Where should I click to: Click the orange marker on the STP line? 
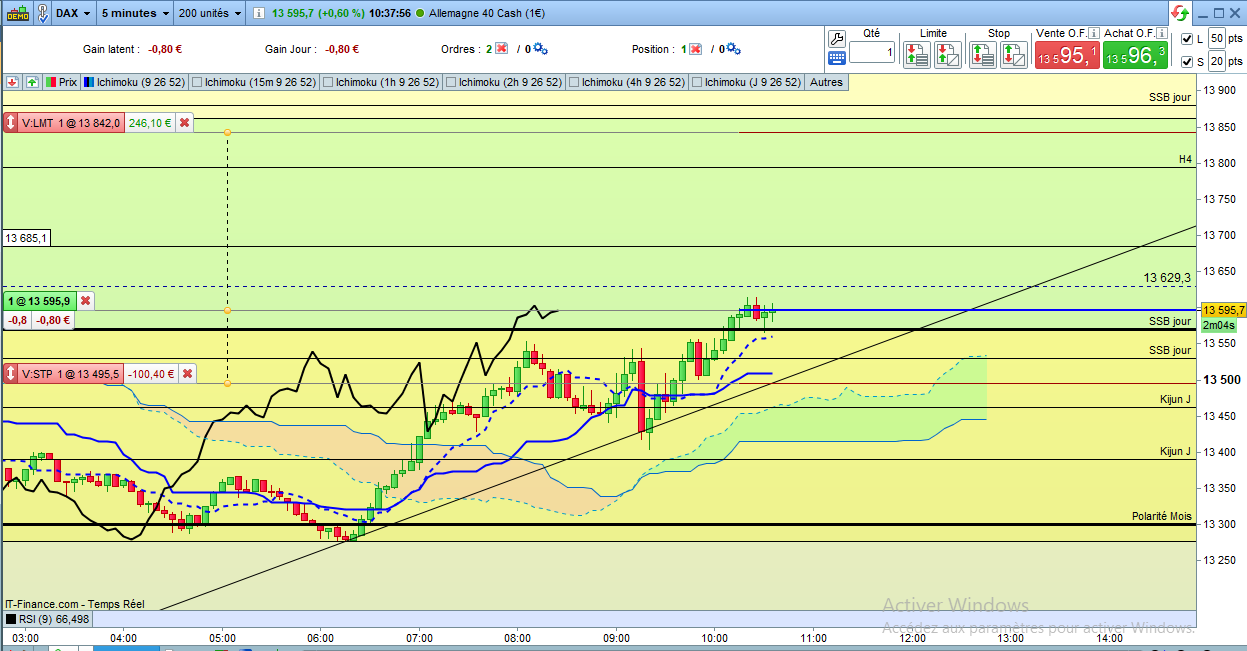tap(227, 383)
